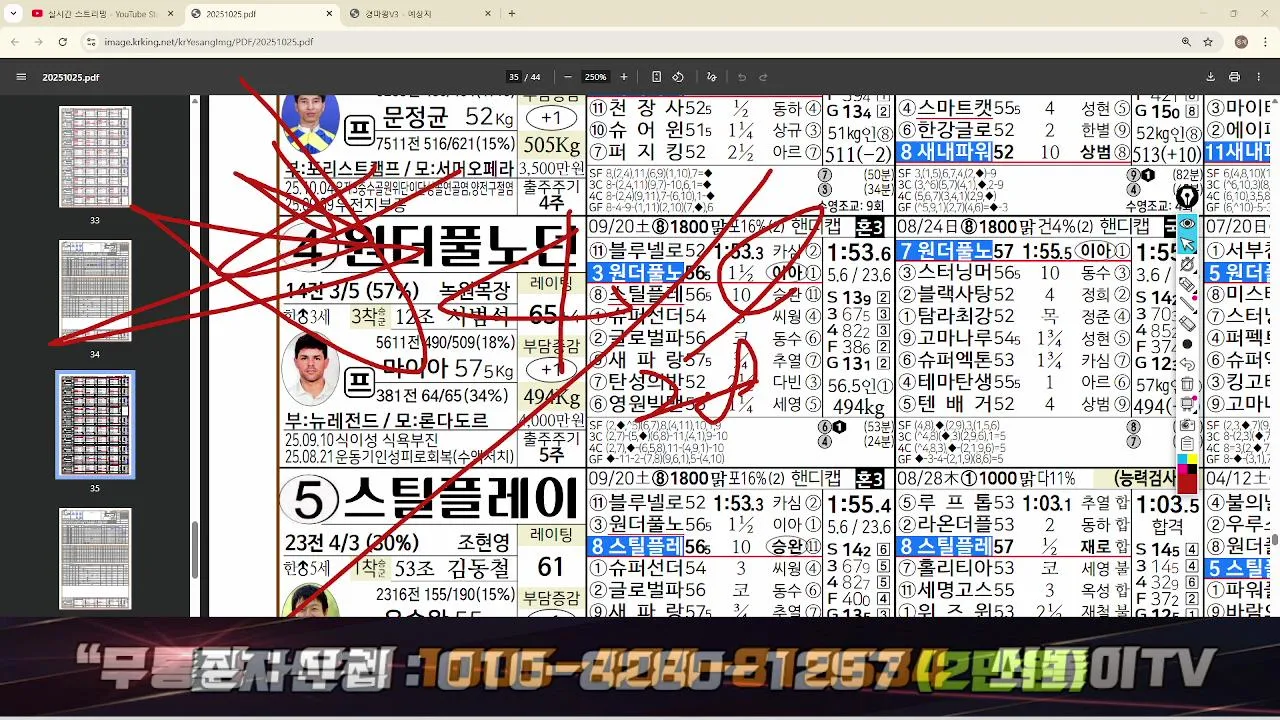
Task: Bookmark this page with the star
Action: pos(1208,42)
